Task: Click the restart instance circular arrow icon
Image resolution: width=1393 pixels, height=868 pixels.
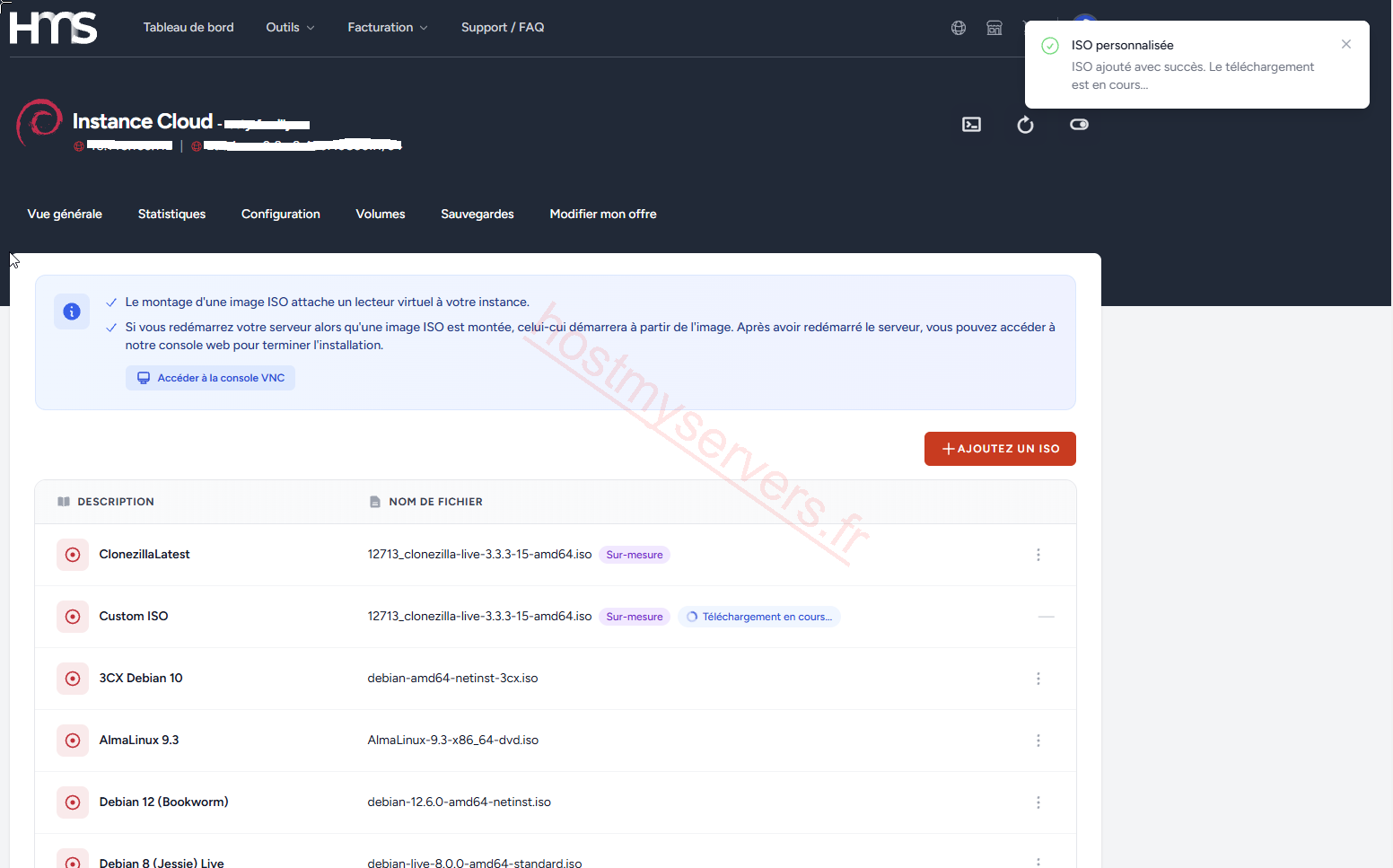Action: click(1025, 125)
